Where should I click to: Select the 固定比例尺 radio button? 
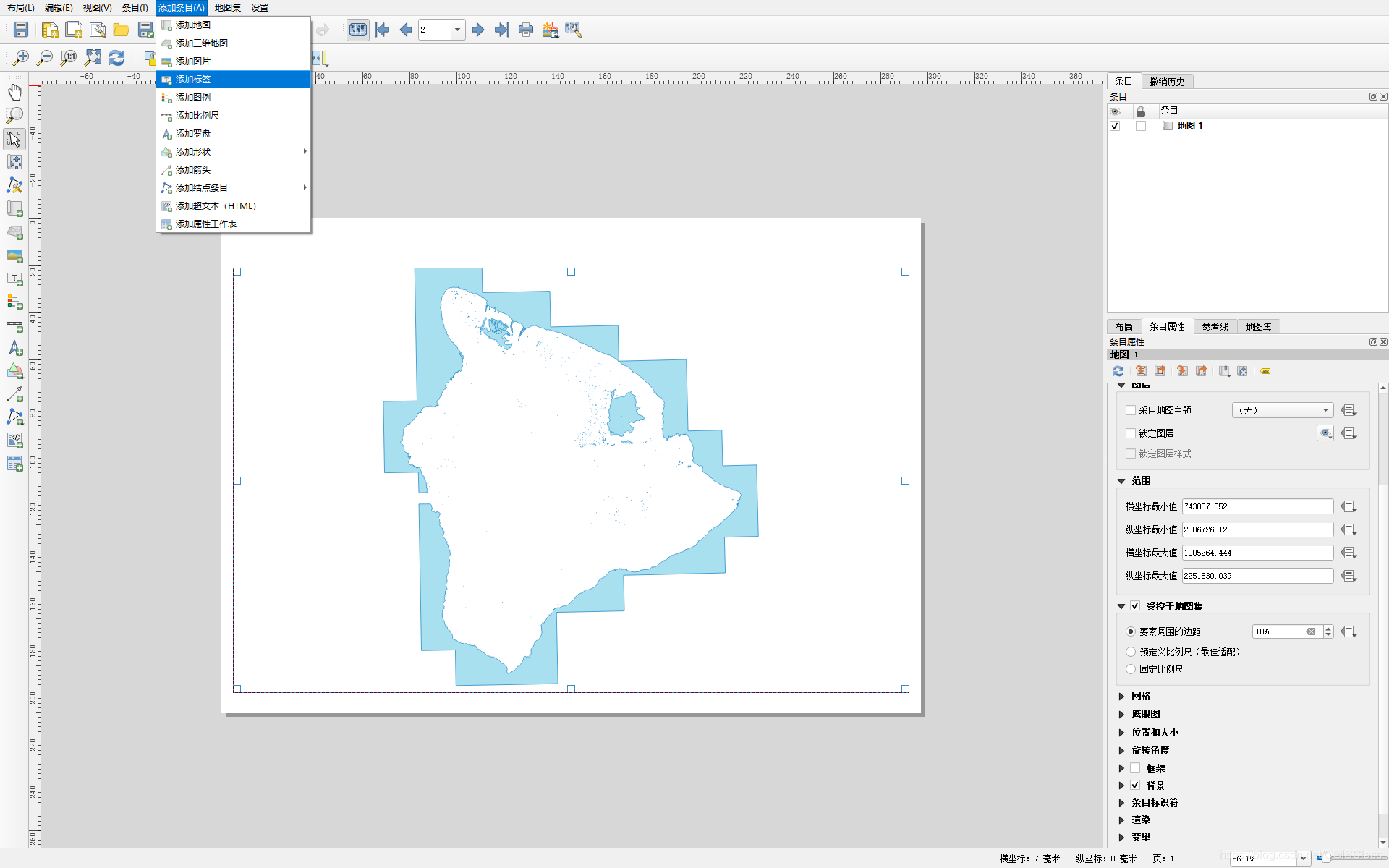(x=1131, y=669)
